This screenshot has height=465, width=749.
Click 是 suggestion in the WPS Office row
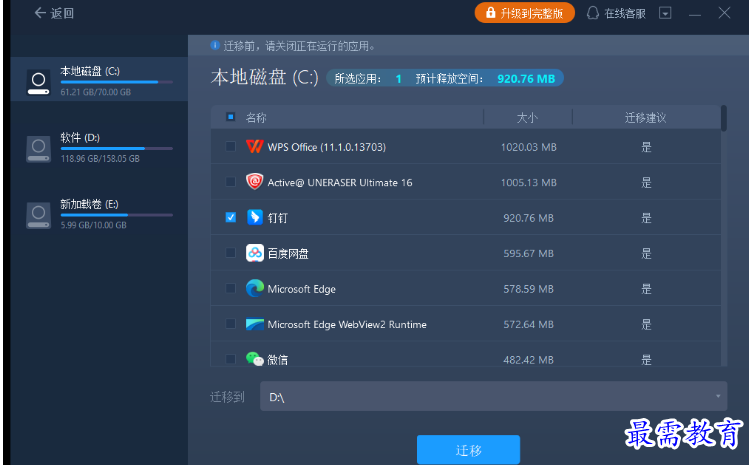[x=646, y=147]
